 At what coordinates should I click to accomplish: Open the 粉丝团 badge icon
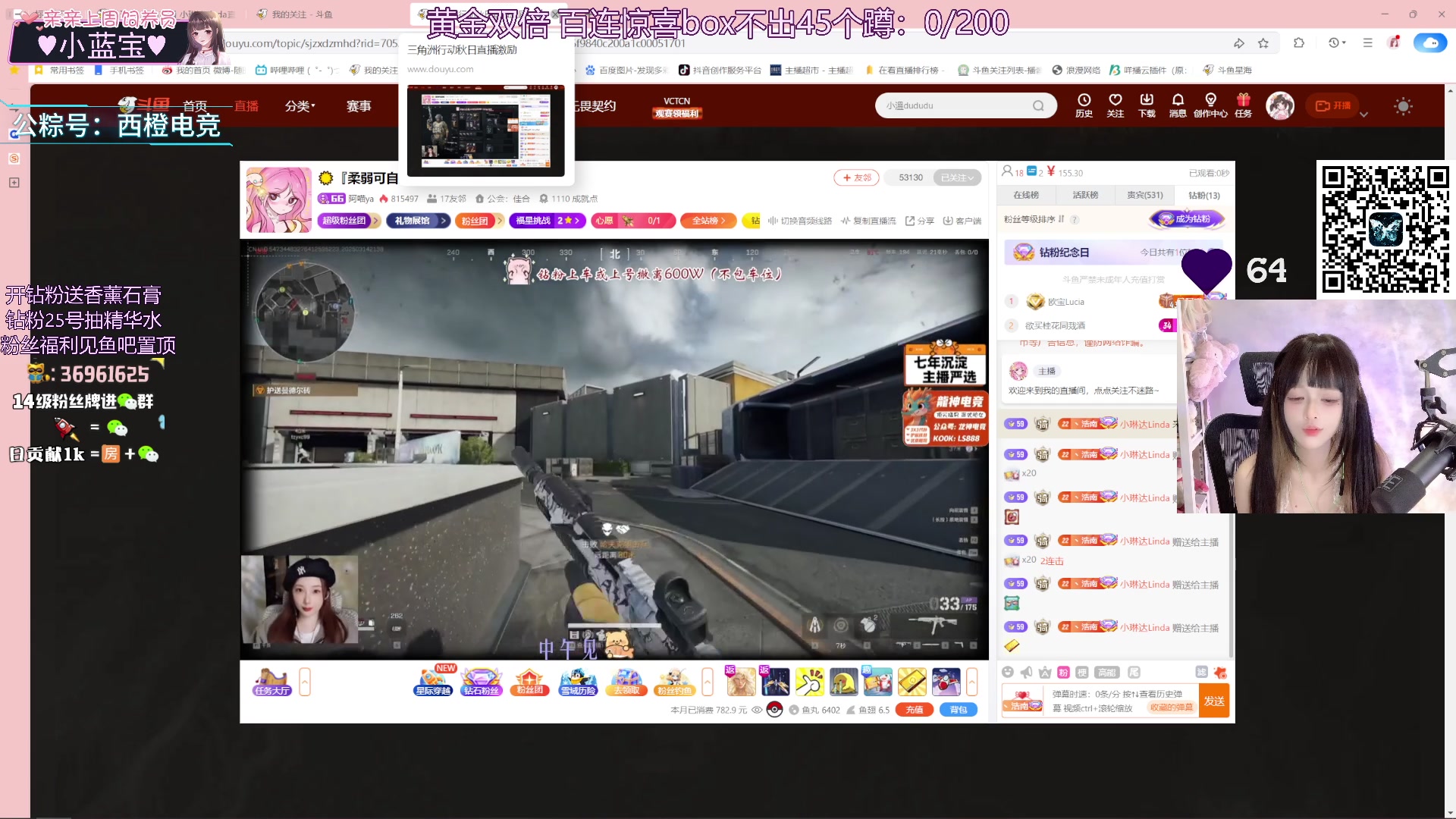coord(530,682)
